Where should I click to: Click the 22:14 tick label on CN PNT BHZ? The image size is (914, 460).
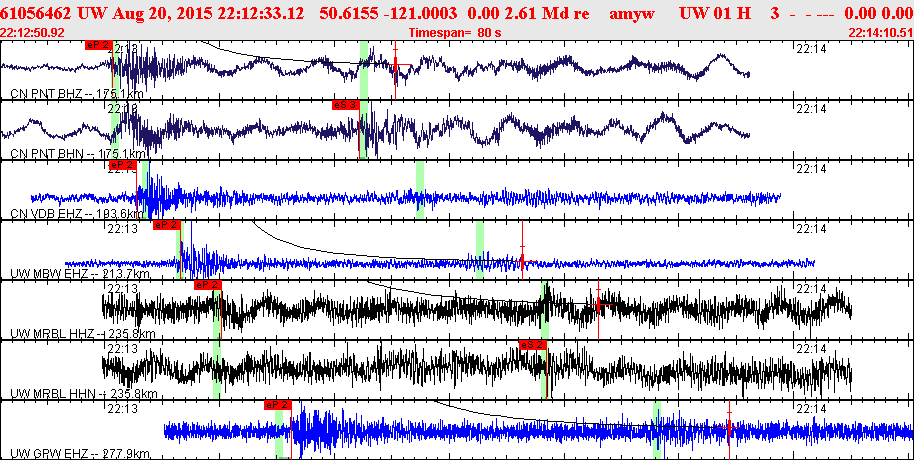tap(811, 50)
